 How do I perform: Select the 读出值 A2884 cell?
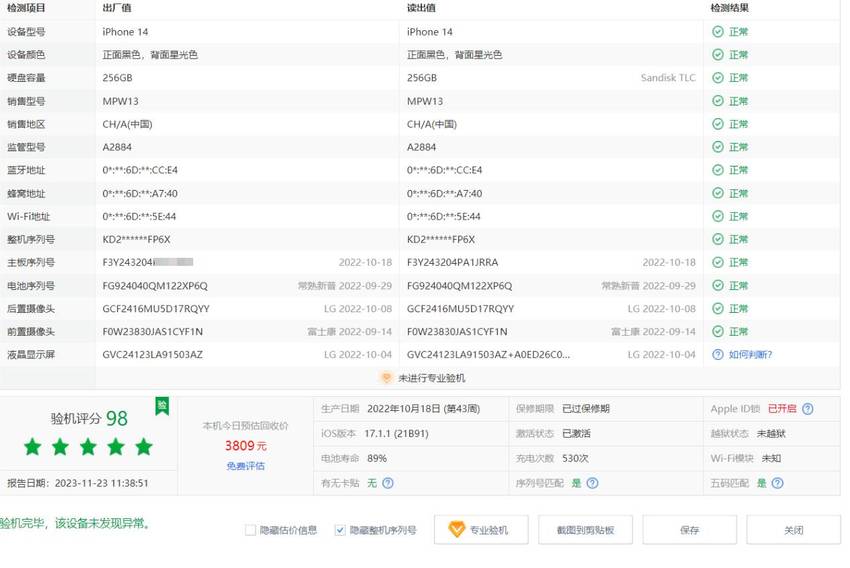click(422, 147)
